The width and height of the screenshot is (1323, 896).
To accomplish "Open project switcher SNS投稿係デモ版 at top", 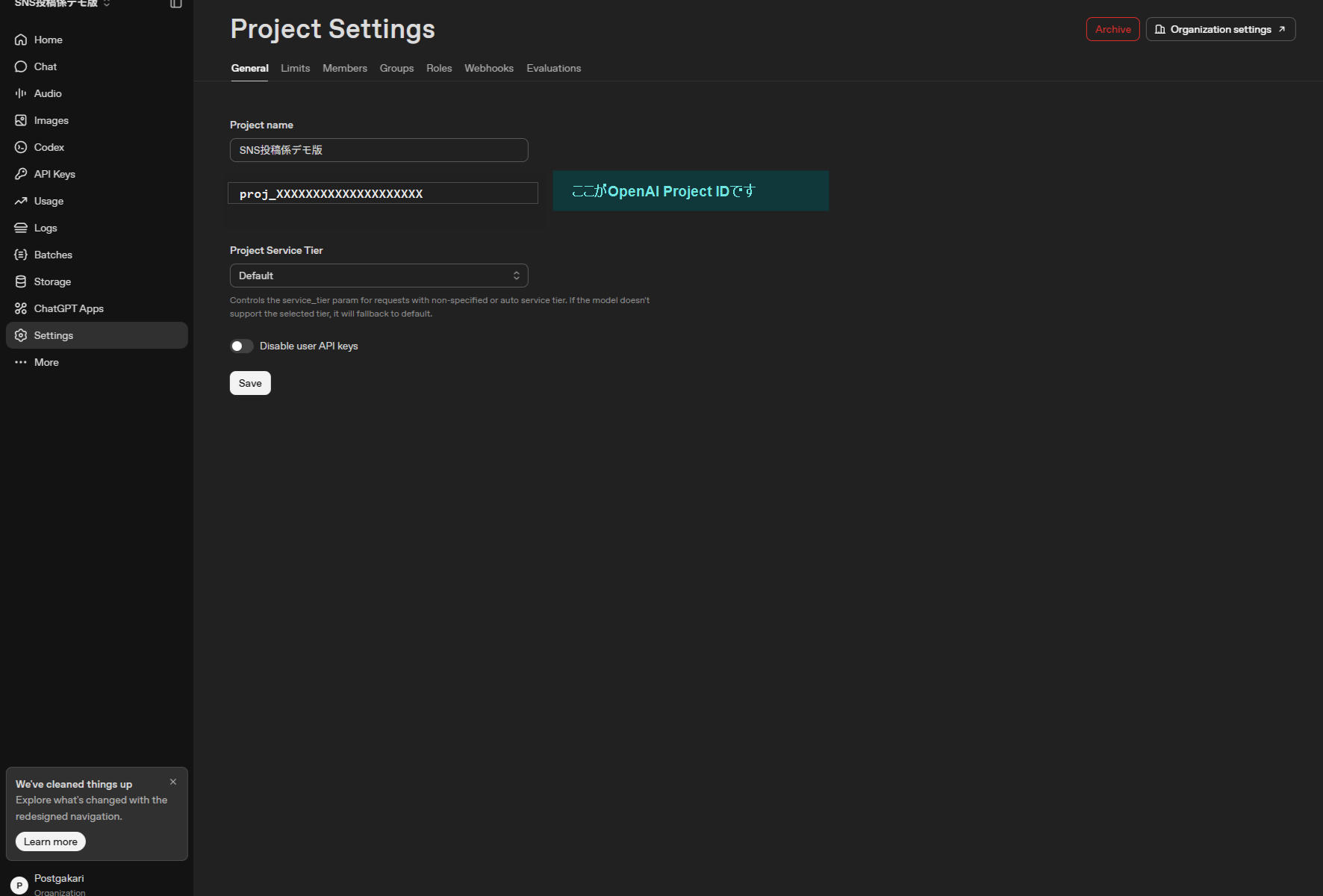I will (63, 4).
